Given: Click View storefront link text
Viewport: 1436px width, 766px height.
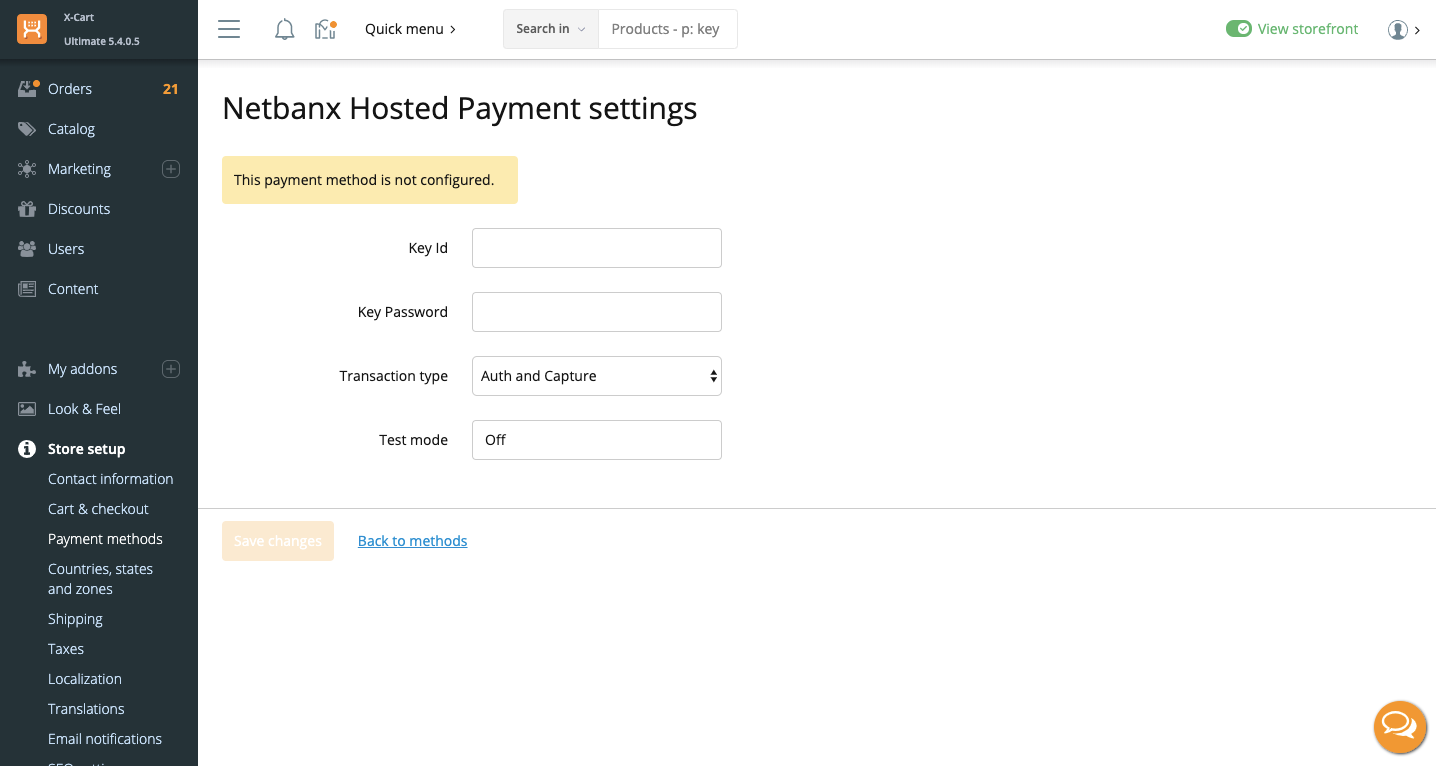Looking at the screenshot, I should [1308, 29].
